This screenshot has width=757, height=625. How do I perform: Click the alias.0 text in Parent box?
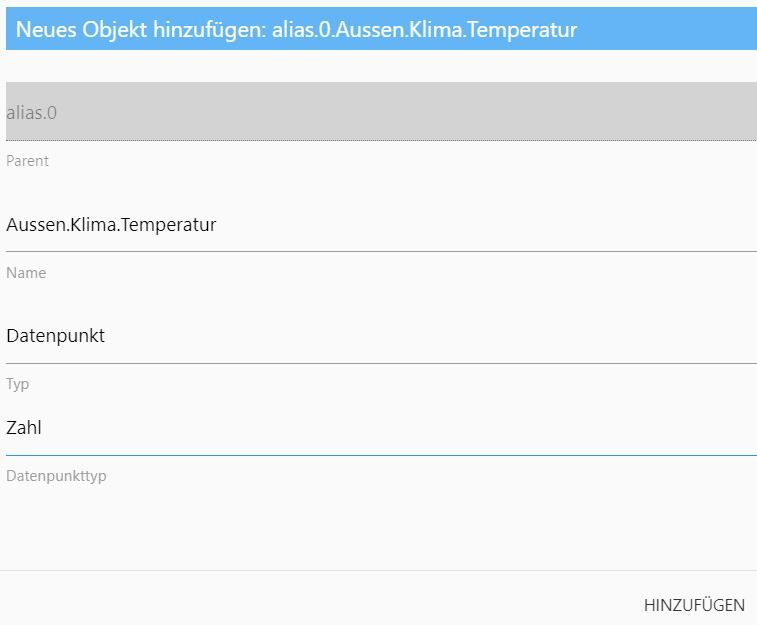(x=32, y=113)
